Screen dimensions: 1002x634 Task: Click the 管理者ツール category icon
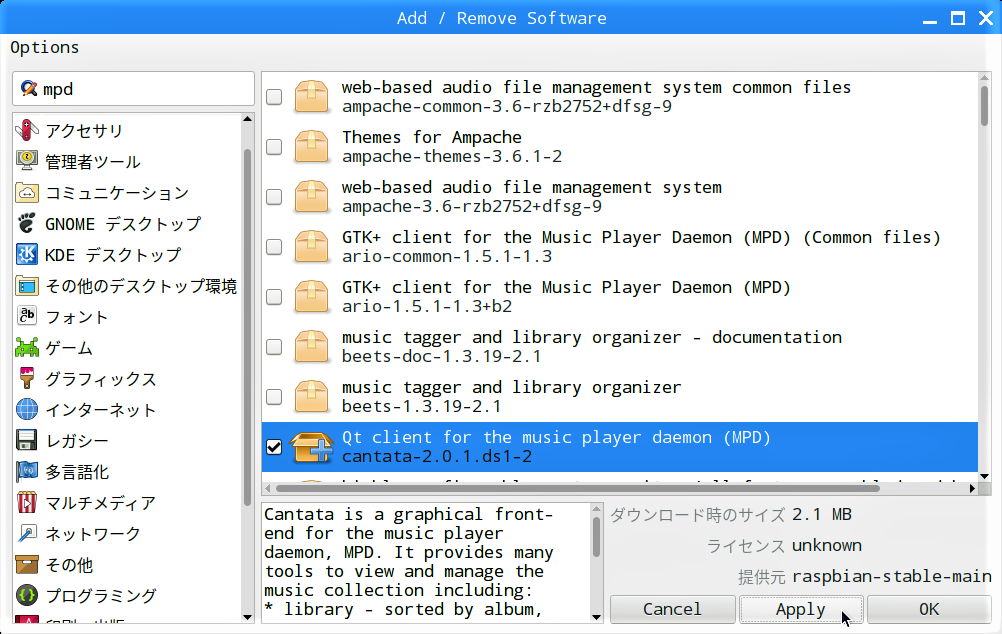click(x=26, y=161)
